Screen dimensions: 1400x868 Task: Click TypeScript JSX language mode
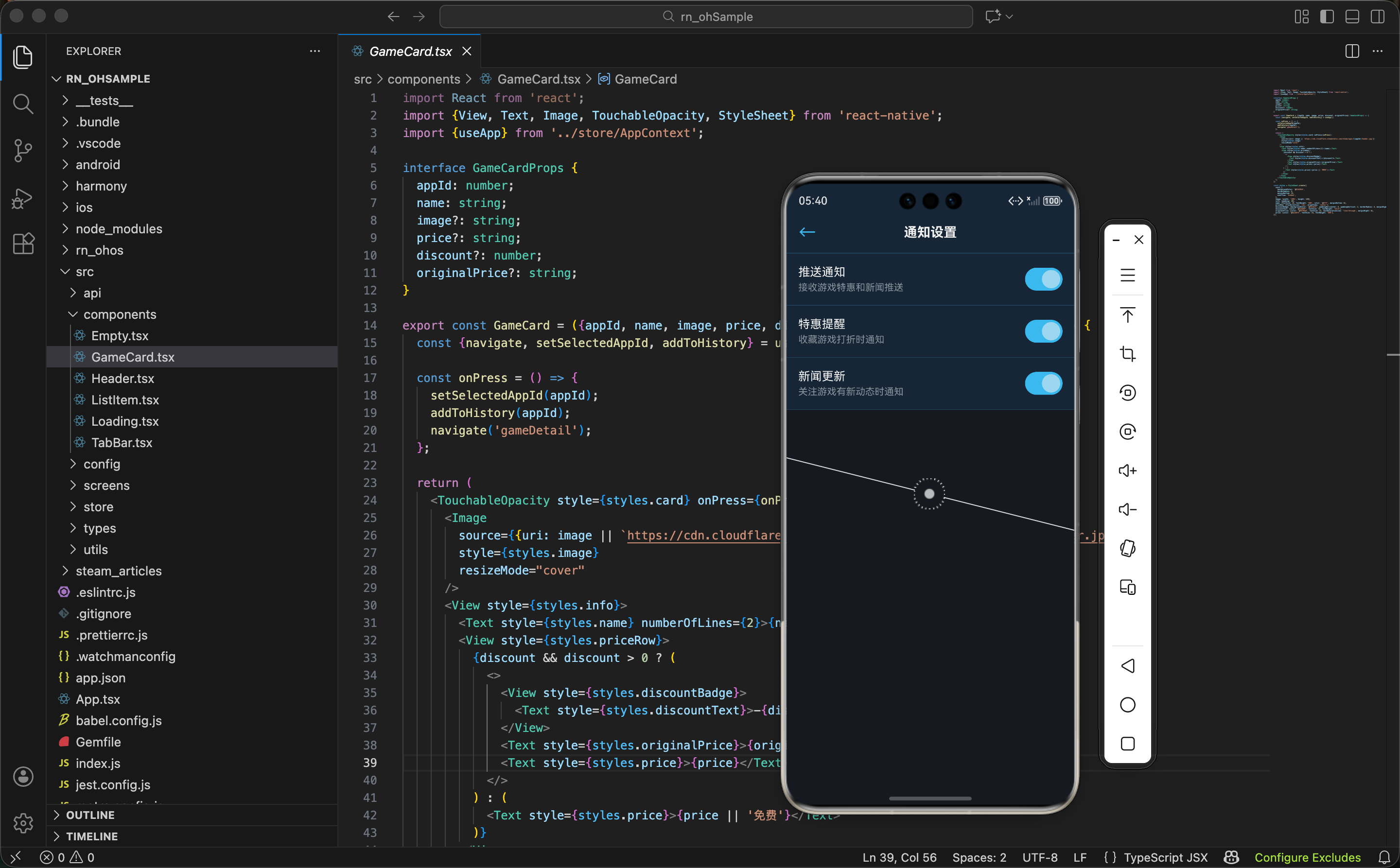coord(1165,857)
